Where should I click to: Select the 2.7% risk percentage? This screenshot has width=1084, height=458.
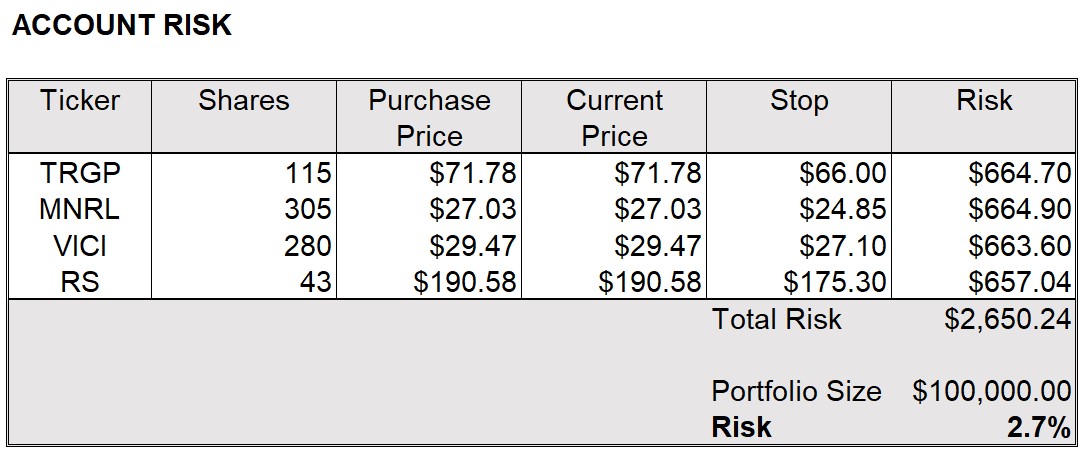1038,428
